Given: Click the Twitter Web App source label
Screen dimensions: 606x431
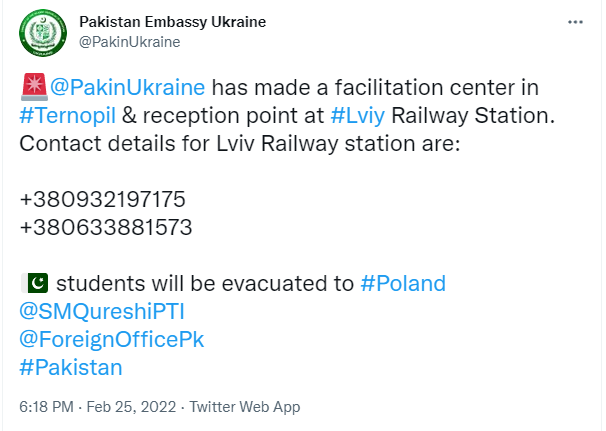Looking at the screenshot, I should point(245,407).
